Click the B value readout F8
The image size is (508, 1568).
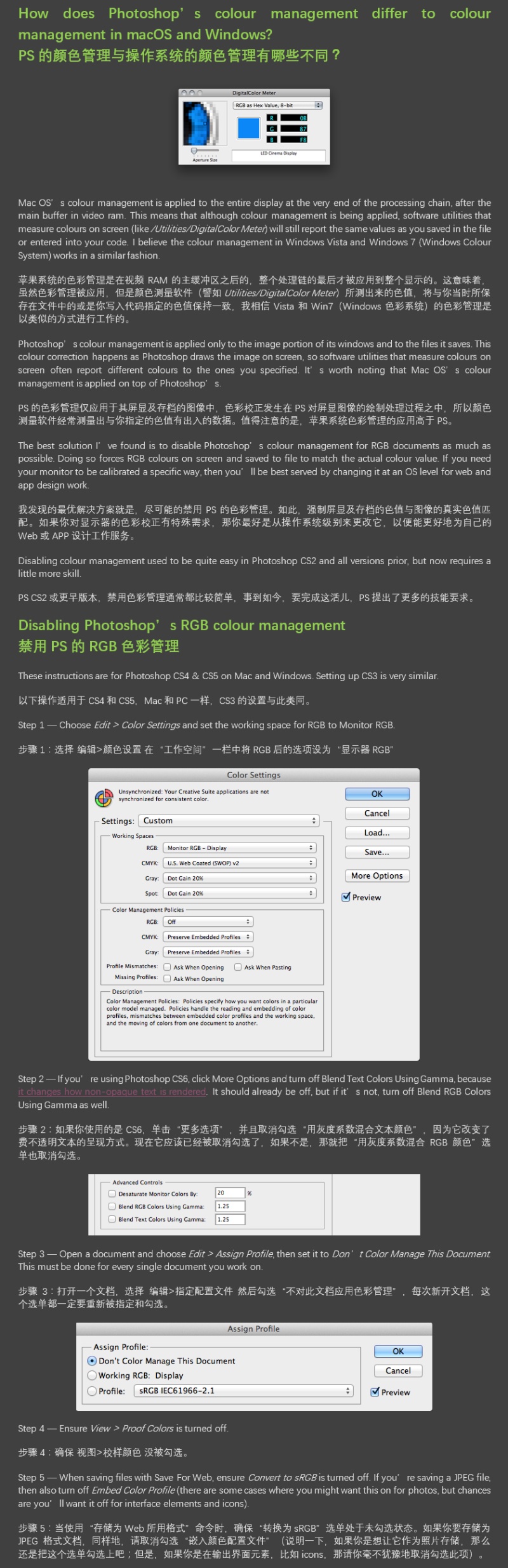point(294,139)
